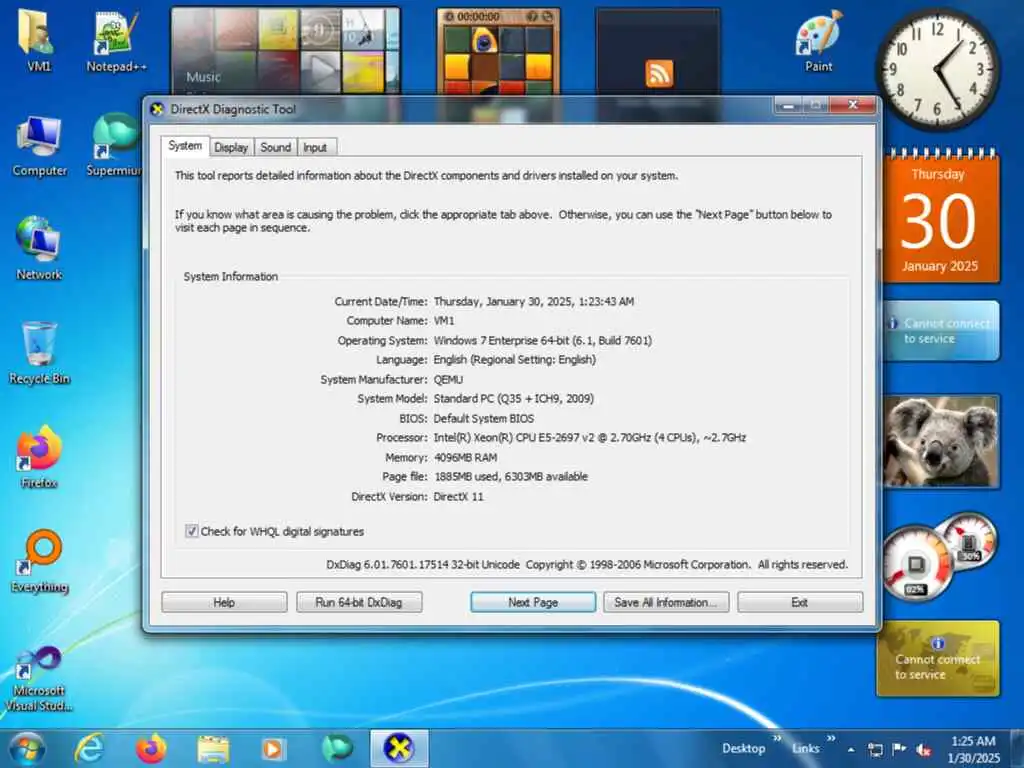Close the DirectX Diagnostic Tool window

point(852,104)
